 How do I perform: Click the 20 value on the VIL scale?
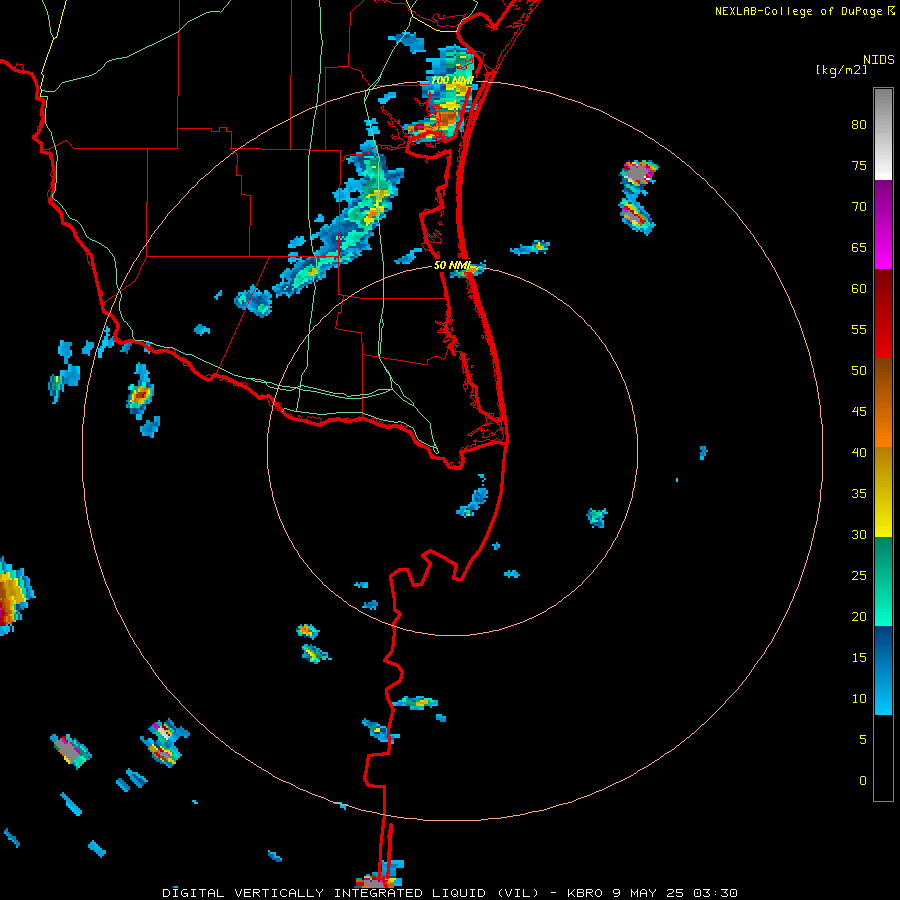click(859, 617)
